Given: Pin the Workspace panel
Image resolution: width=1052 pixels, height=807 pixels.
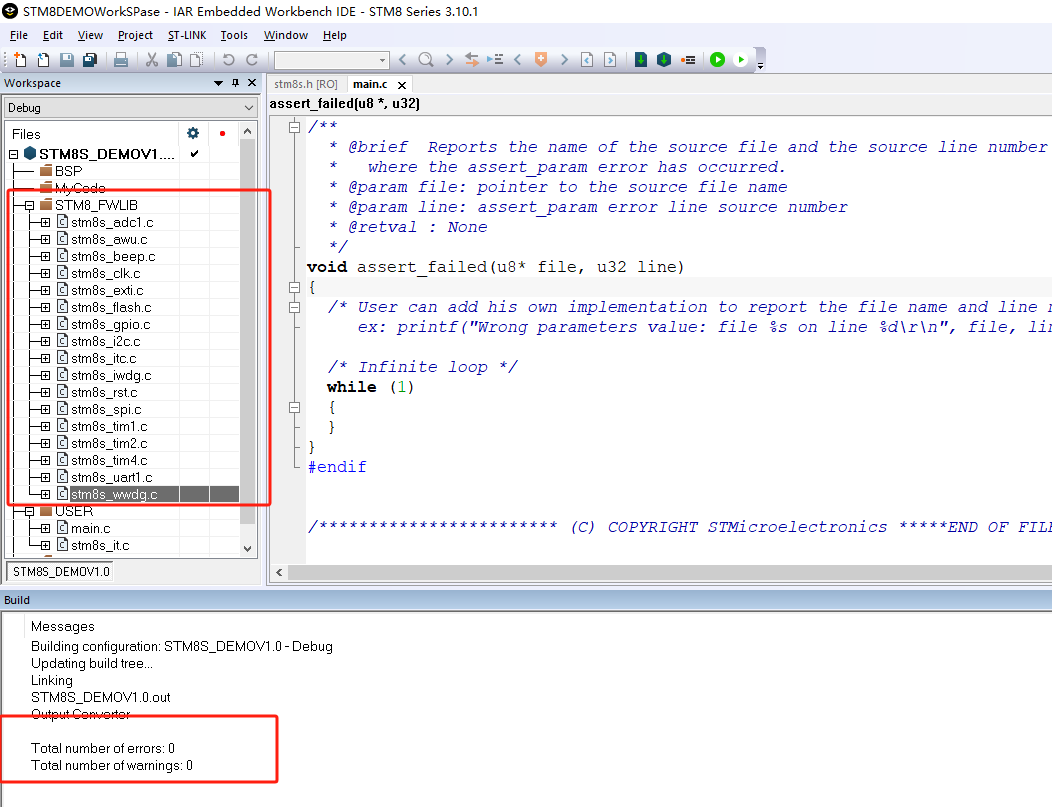Looking at the screenshot, I should [235, 83].
